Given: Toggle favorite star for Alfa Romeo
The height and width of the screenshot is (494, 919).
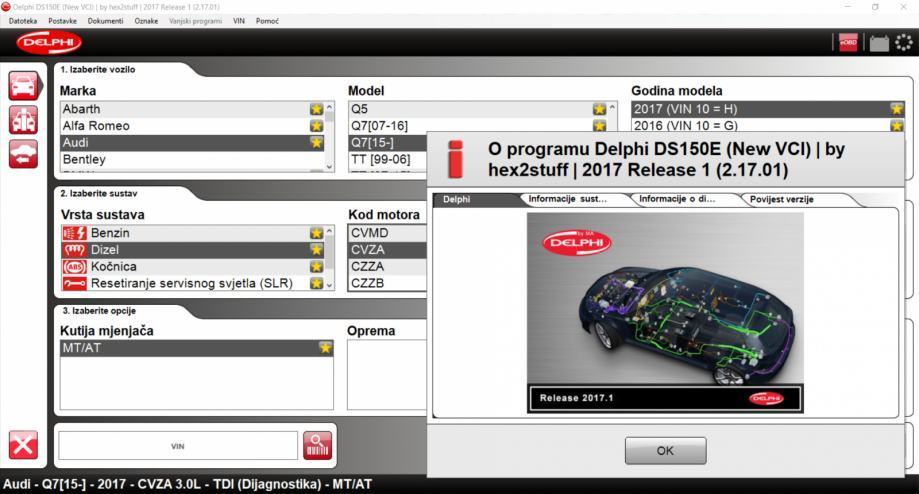Looking at the screenshot, I should (x=316, y=126).
